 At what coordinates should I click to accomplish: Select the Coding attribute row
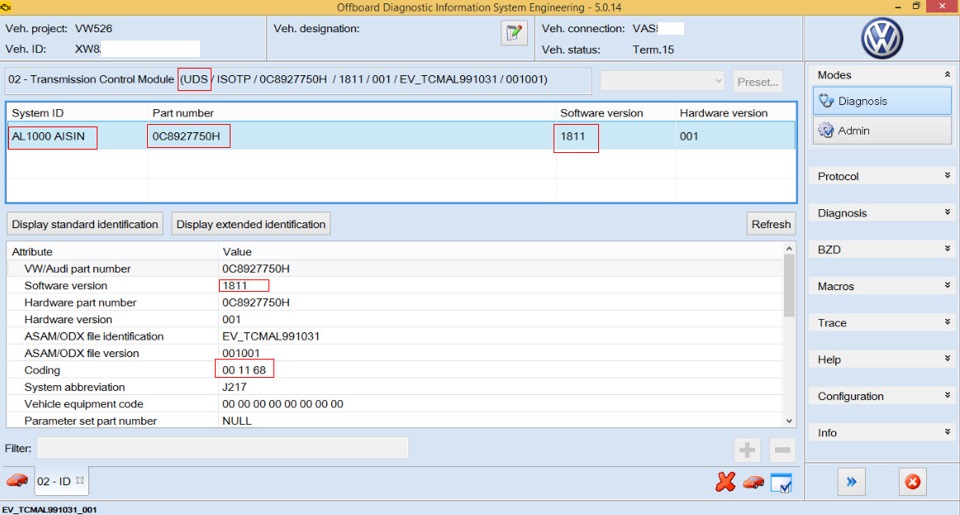(x=395, y=370)
